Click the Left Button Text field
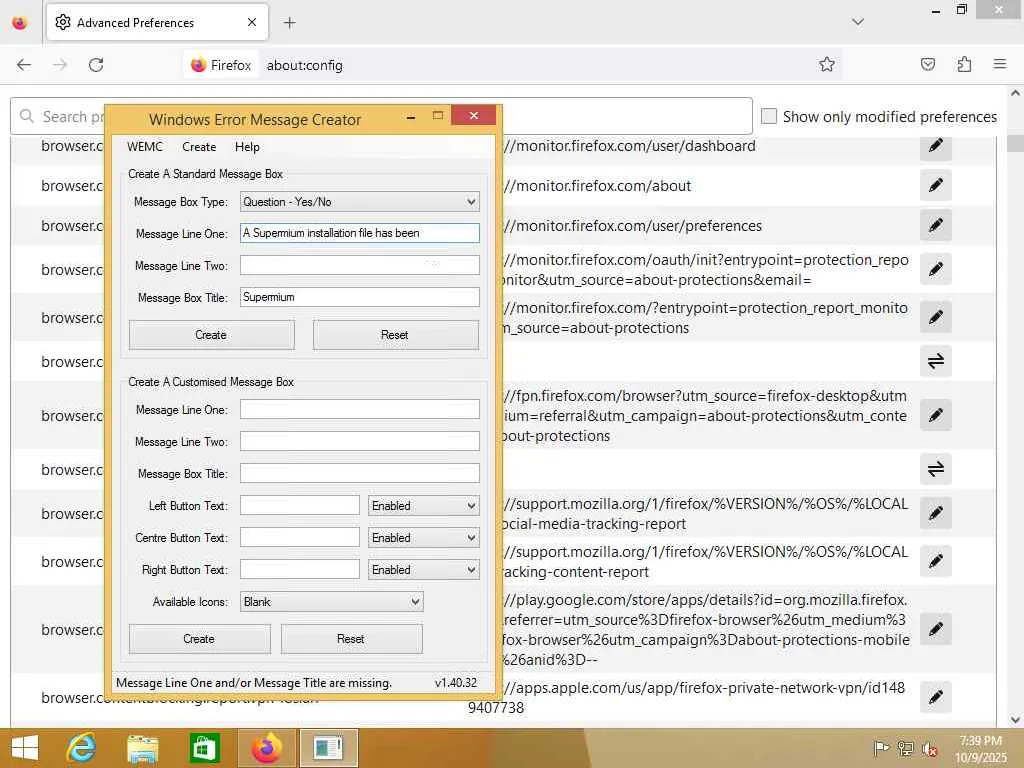Image resolution: width=1024 pixels, height=768 pixels. pyautogui.click(x=299, y=505)
